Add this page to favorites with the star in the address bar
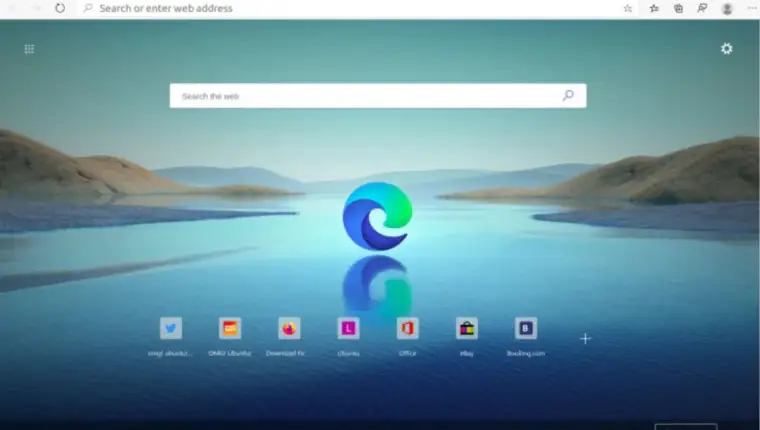Viewport: 760px width, 430px height. coord(628,8)
